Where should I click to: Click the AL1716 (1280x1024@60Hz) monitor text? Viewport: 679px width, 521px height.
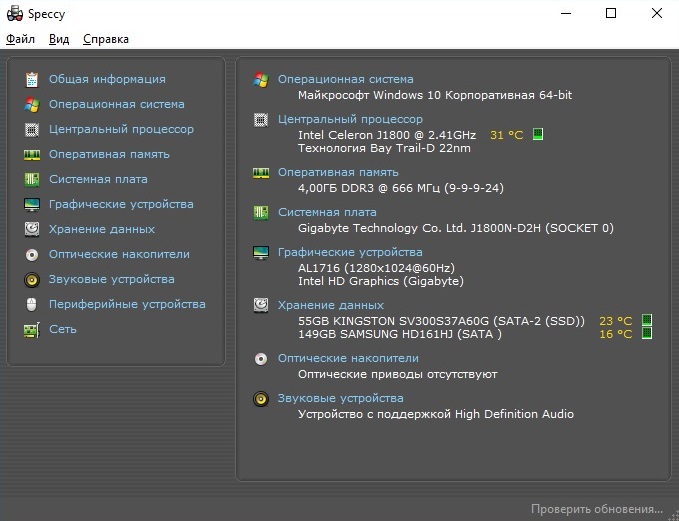tap(376, 268)
